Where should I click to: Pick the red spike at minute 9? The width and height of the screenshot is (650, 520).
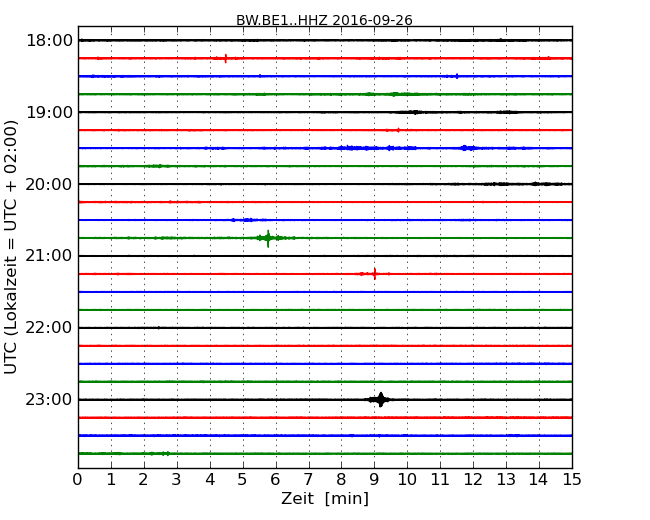[375, 274]
